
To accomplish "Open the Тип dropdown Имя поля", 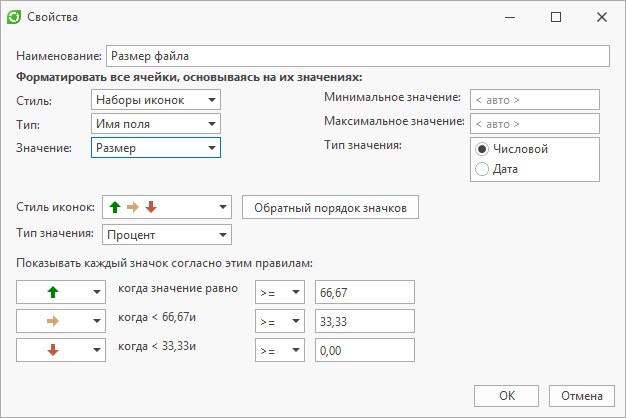I will [156, 124].
